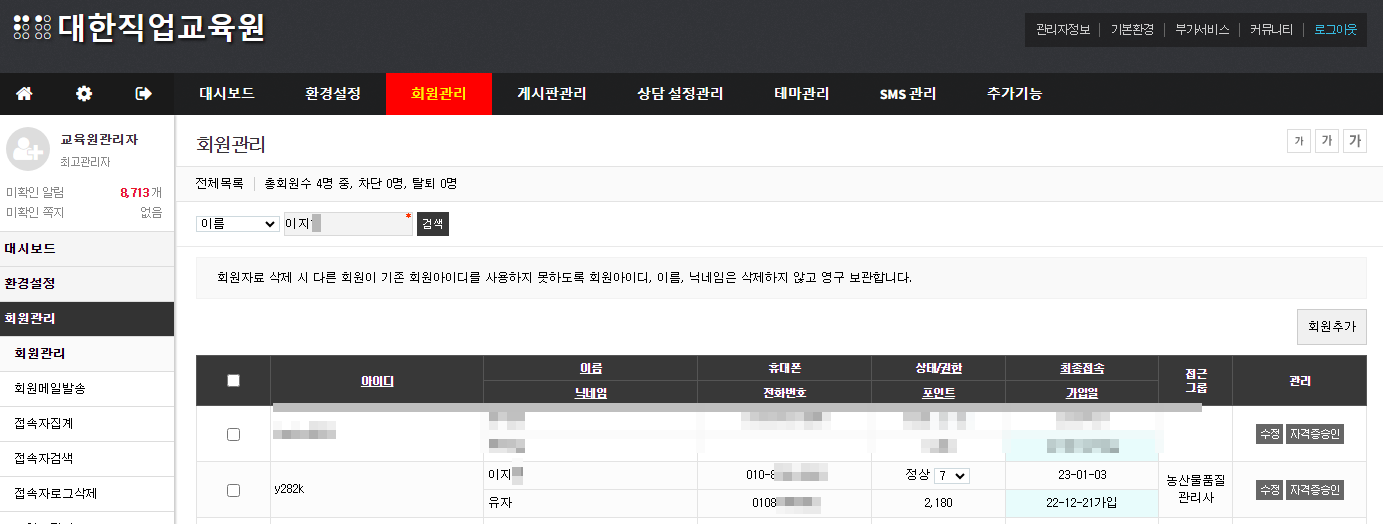Open the 이름 search field dropdown
1383x524 pixels.
[237, 224]
